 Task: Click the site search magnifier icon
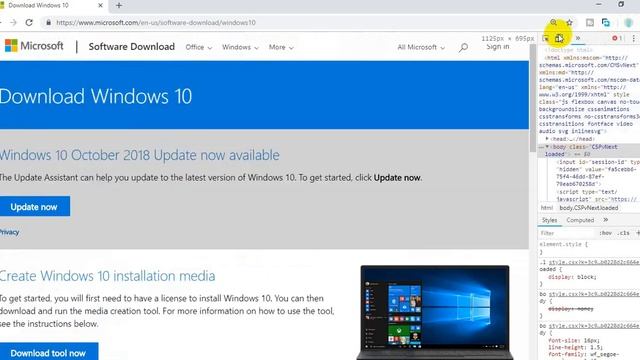pyautogui.click(x=463, y=48)
